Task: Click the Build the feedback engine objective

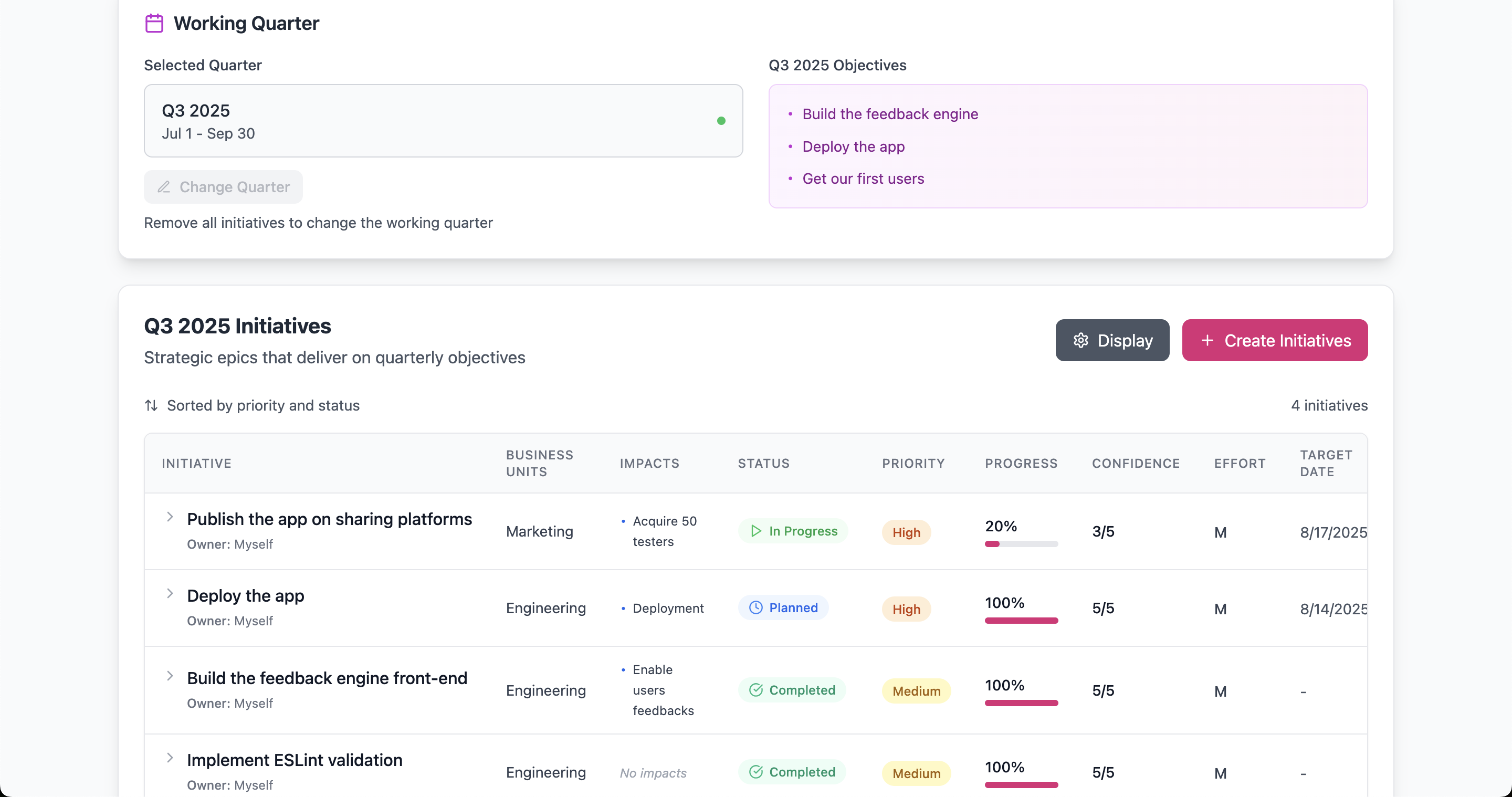Action: (890, 114)
